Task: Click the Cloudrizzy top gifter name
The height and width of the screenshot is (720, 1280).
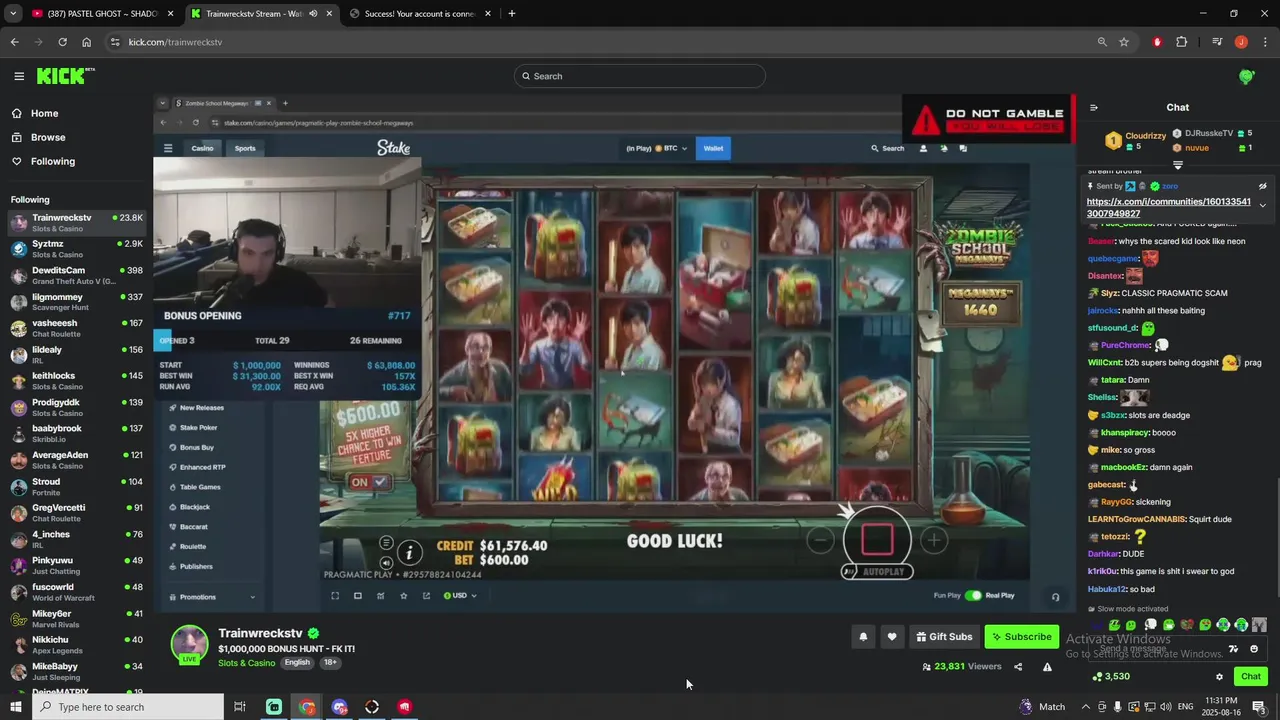Action: (x=1146, y=136)
